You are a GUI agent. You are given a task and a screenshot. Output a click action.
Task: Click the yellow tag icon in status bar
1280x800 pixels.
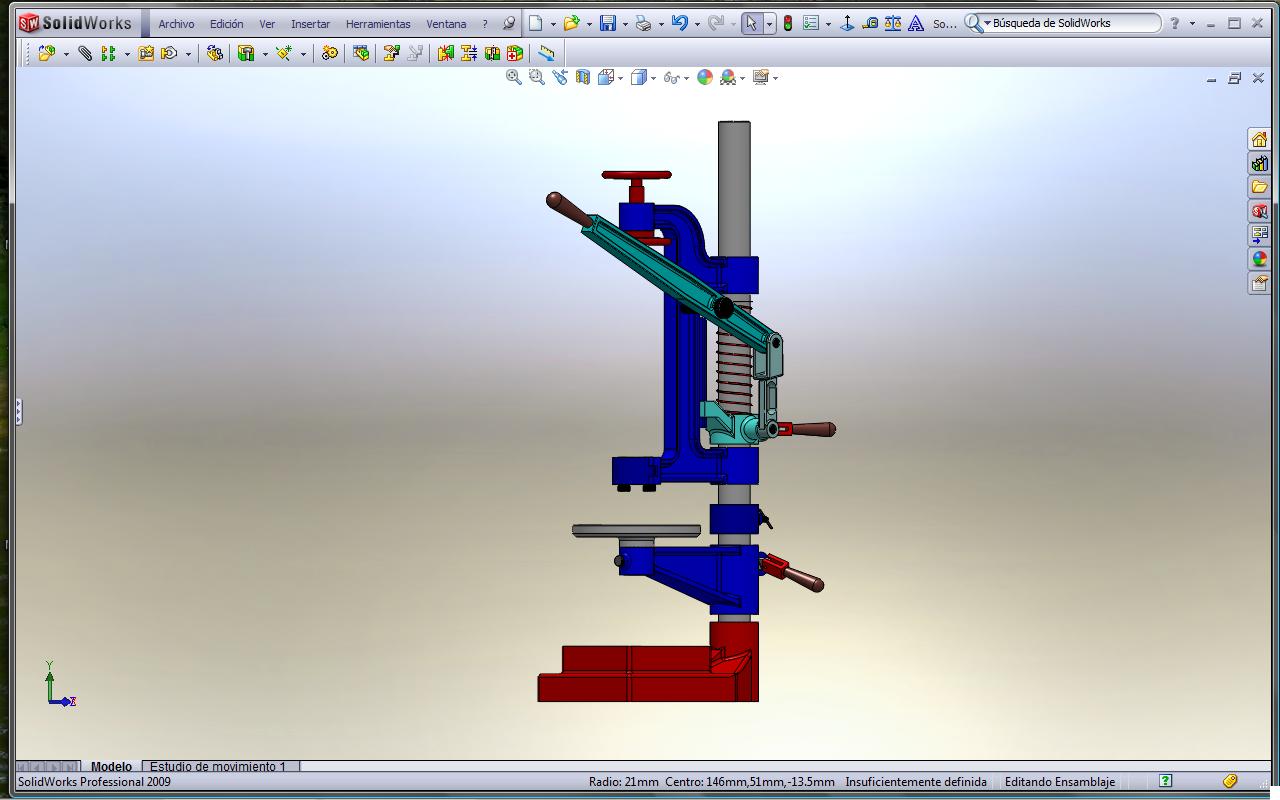[x=1230, y=781]
